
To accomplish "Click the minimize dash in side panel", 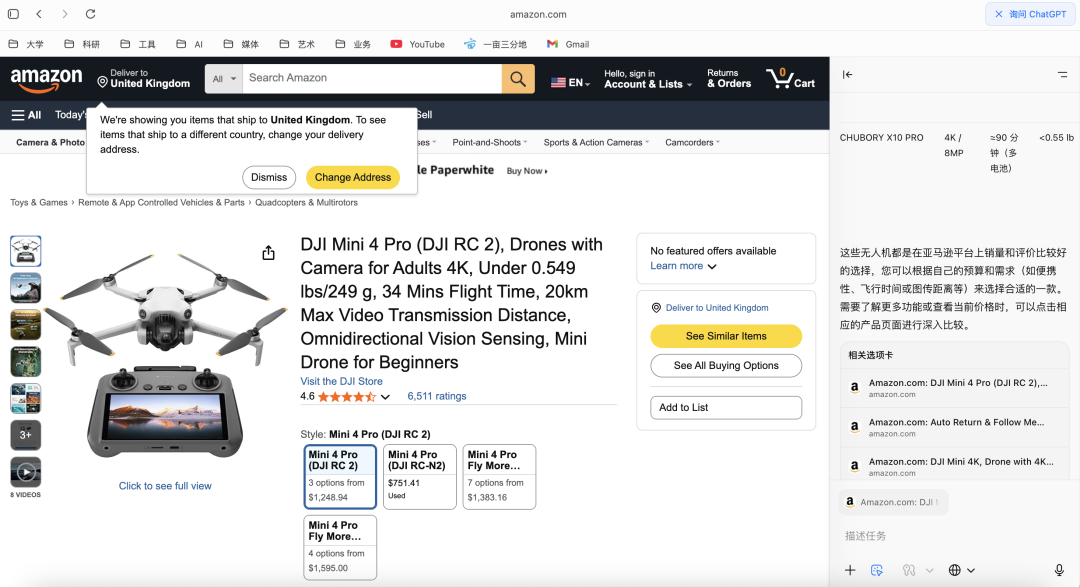I will (1062, 74).
